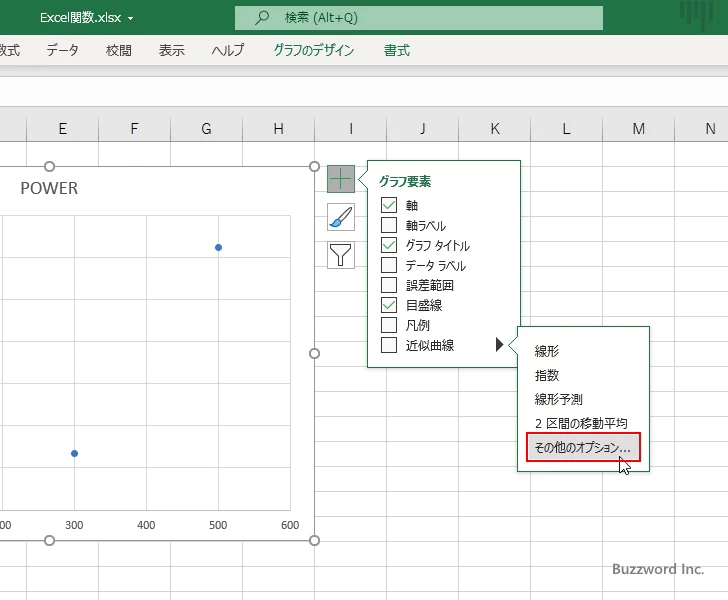
Task: Enable the 軸ラベル checkbox
Action: point(389,225)
